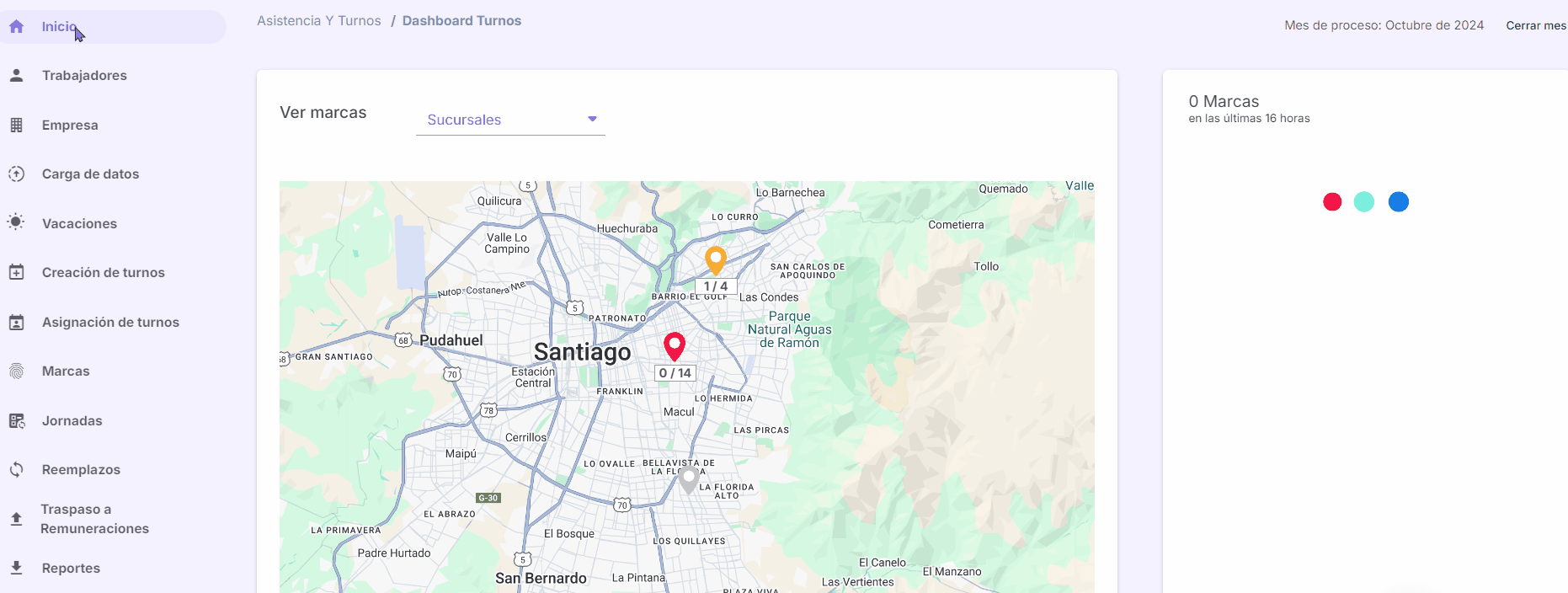
Task: Click the person icon for Trabajadores
Action: point(16,75)
